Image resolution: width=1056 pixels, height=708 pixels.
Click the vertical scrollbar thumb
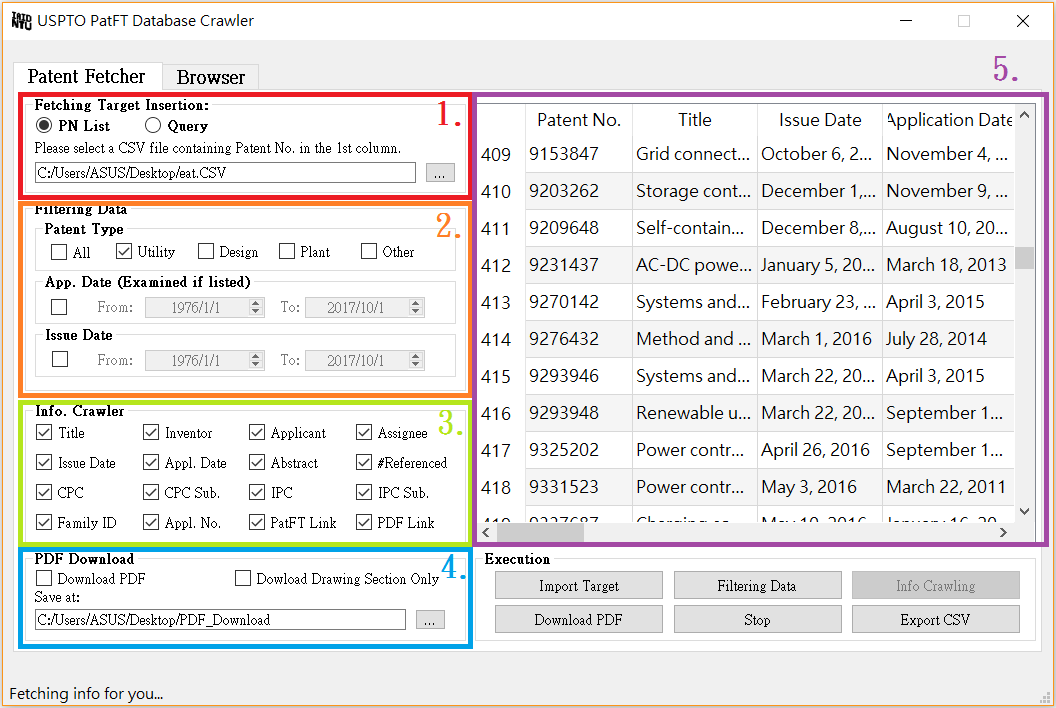pos(1024,258)
